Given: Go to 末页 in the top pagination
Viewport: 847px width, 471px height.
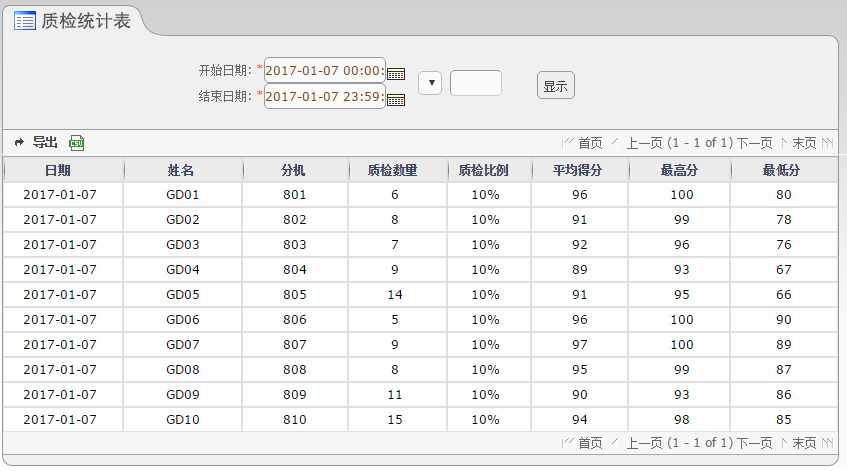Looking at the screenshot, I should 804,143.
